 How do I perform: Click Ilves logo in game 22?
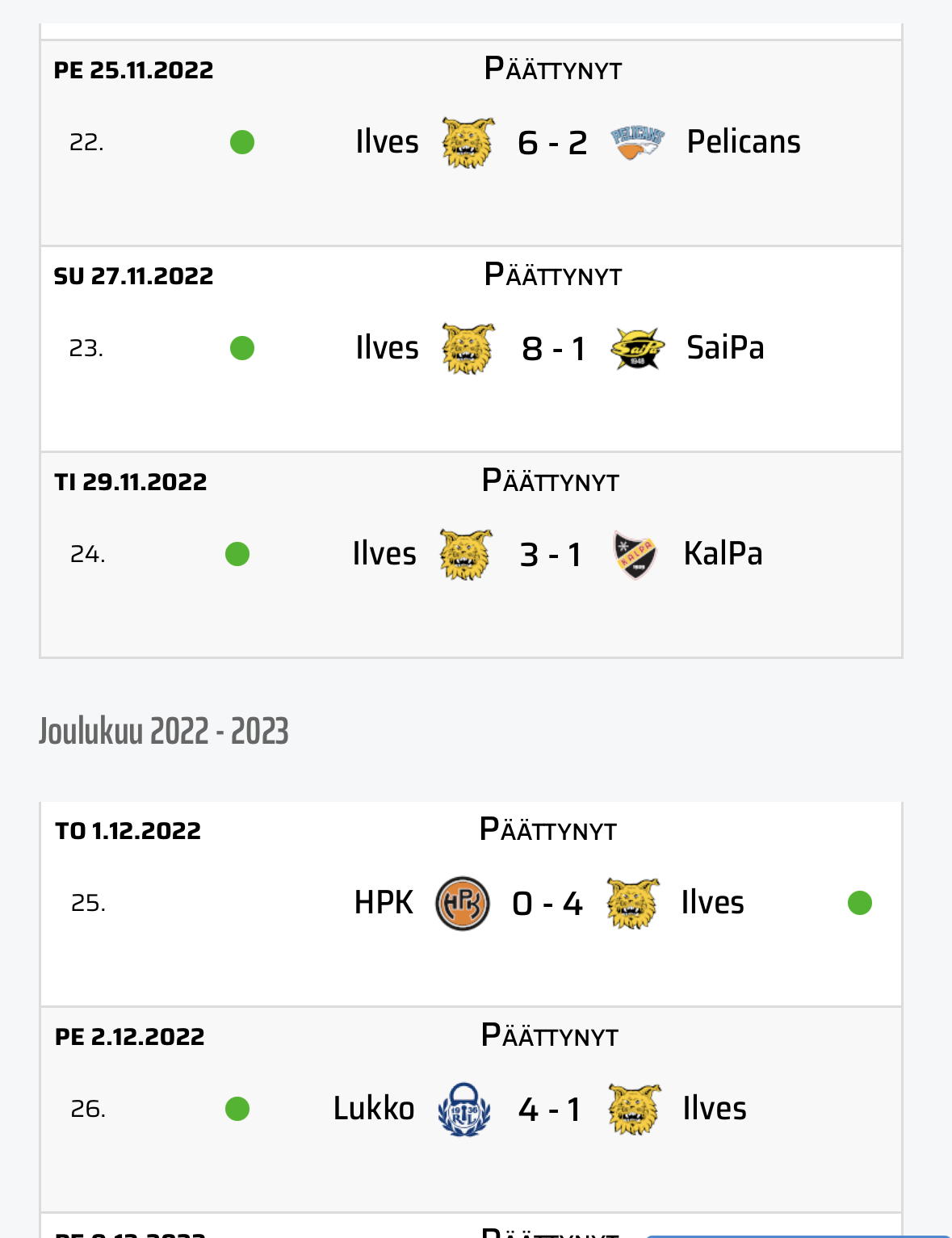pos(468,143)
